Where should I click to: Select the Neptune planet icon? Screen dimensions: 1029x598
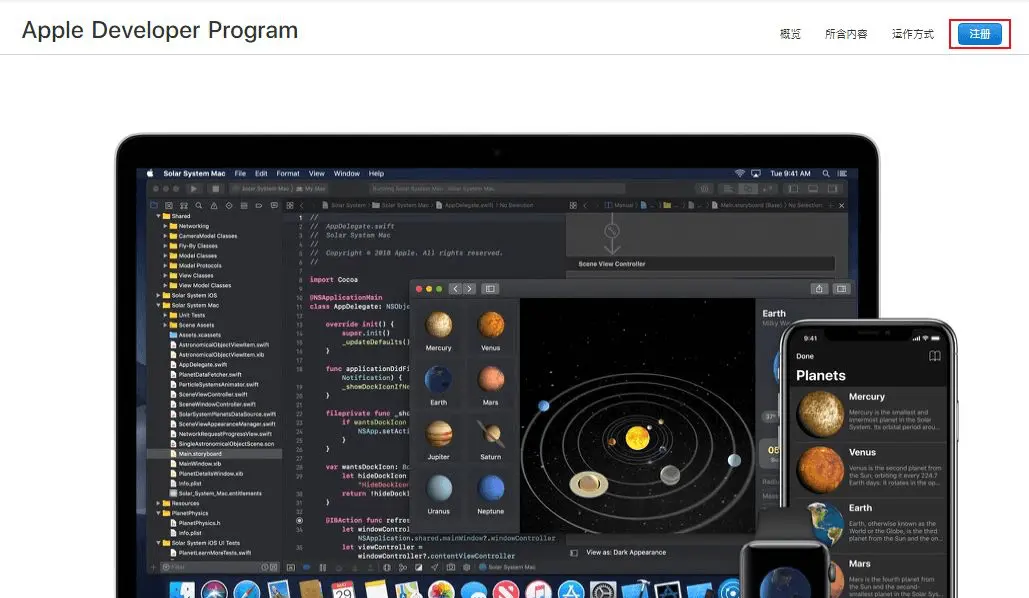click(x=490, y=488)
